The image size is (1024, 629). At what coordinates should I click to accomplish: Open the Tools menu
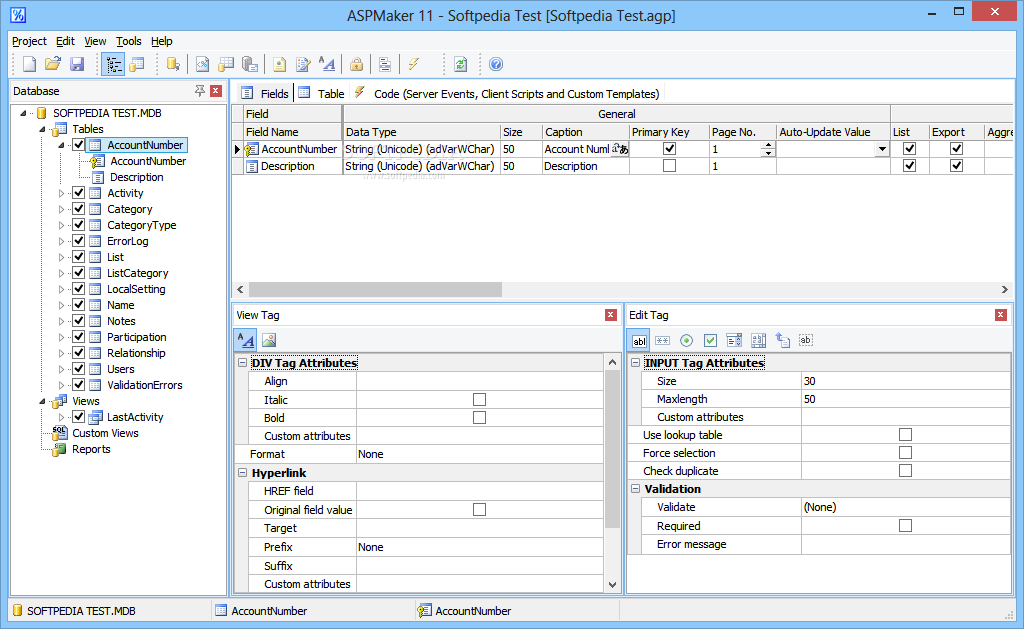129,41
